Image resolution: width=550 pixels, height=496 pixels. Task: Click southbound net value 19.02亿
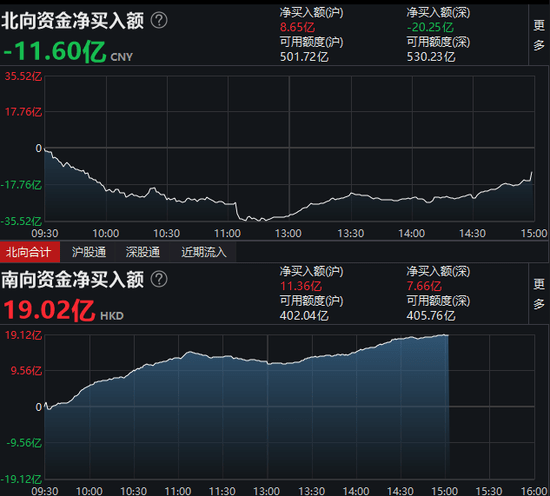tap(49, 310)
